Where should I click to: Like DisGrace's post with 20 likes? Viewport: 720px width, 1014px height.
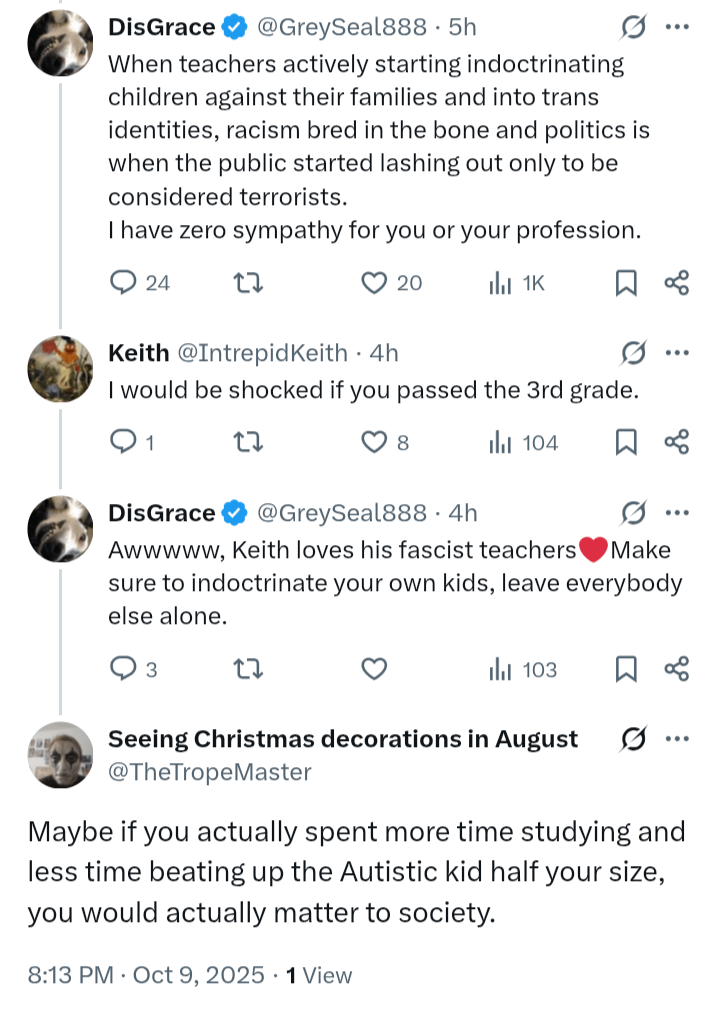(x=374, y=284)
